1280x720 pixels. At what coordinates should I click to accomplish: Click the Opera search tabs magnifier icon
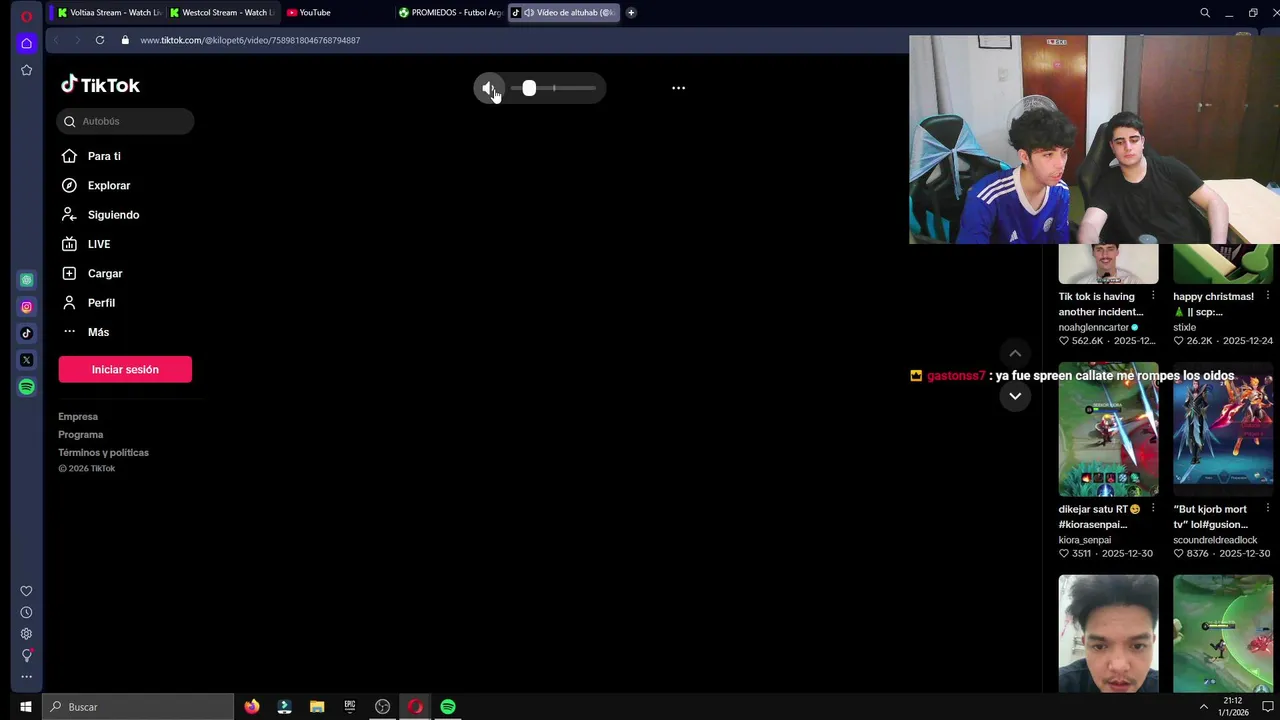pos(1205,13)
